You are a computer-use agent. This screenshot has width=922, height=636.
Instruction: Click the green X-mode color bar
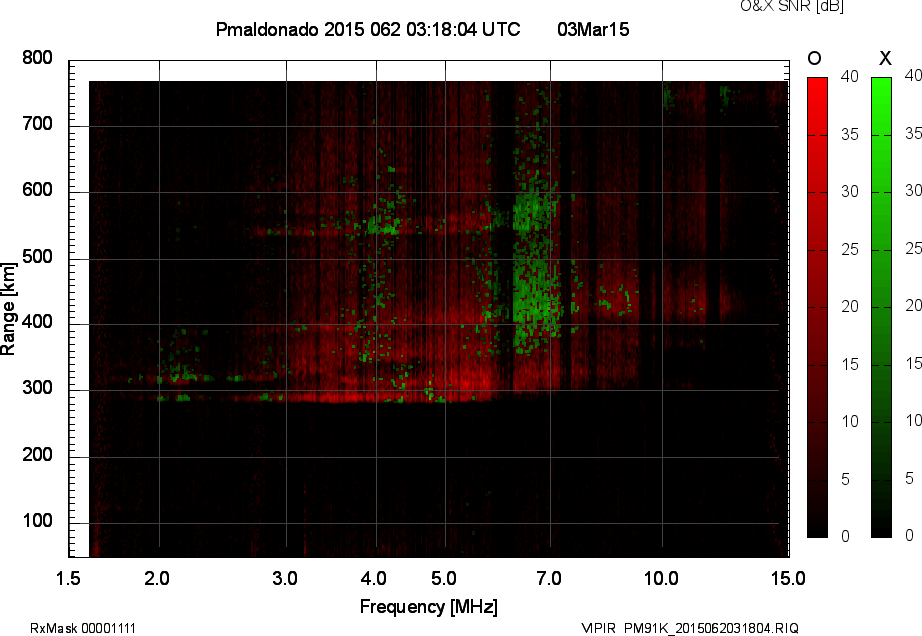pyautogui.click(x=881, y=307)
